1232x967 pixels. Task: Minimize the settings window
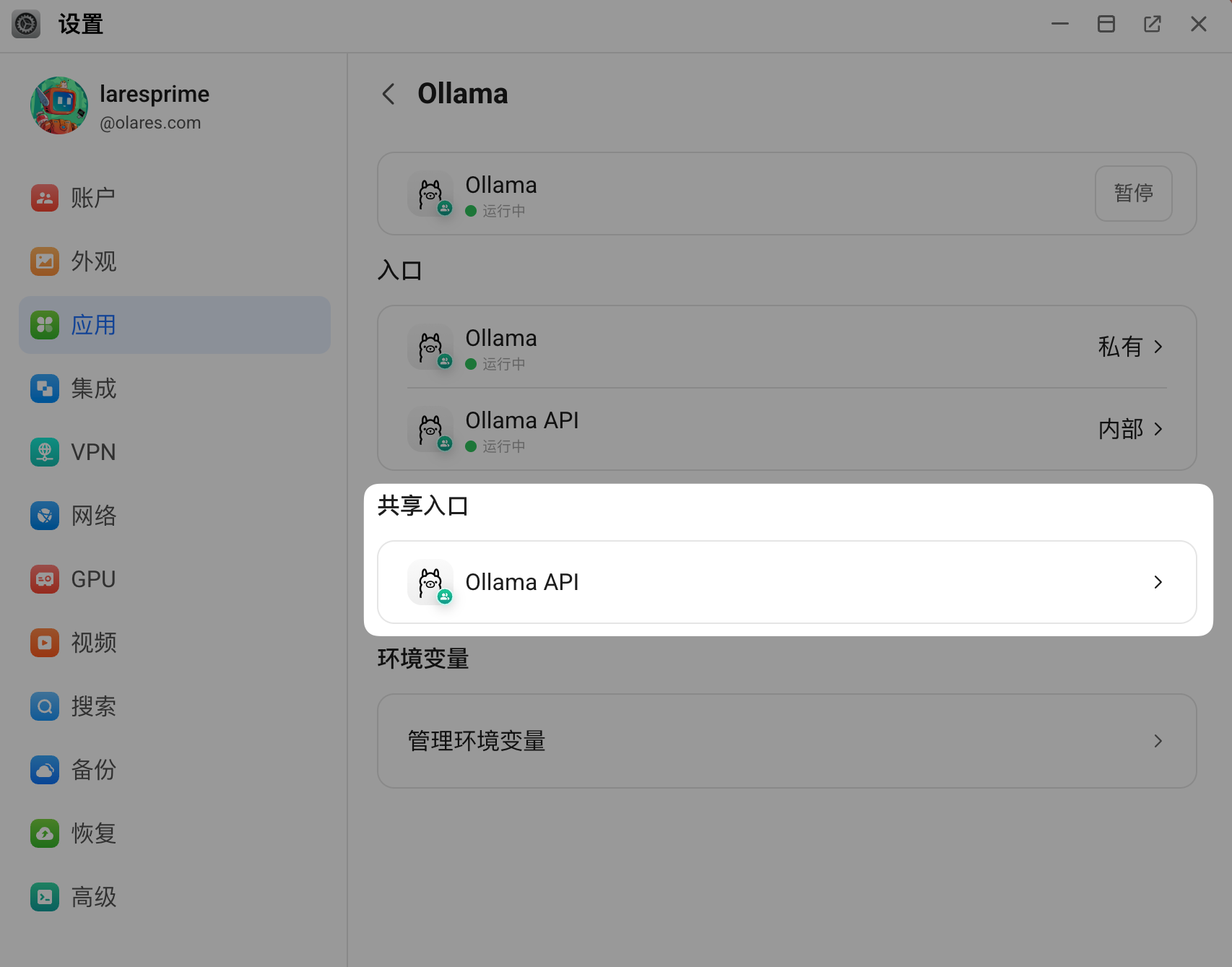1060,24
